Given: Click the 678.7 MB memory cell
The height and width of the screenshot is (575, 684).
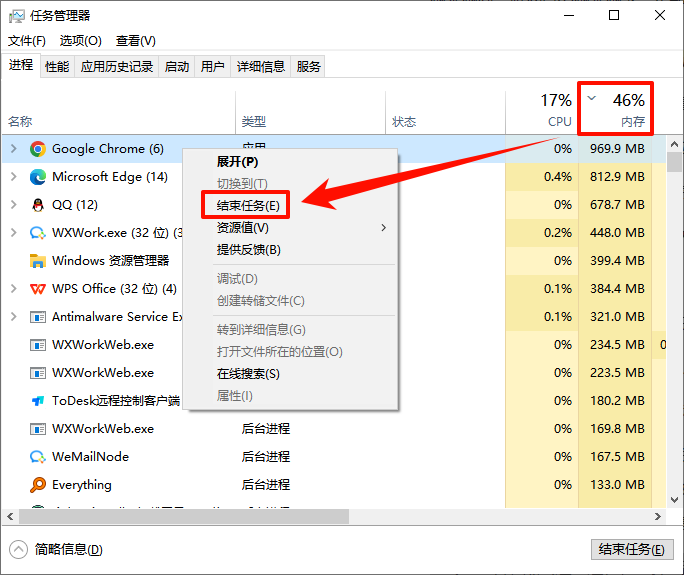Looking at the screenshot, I should [617, 205].
